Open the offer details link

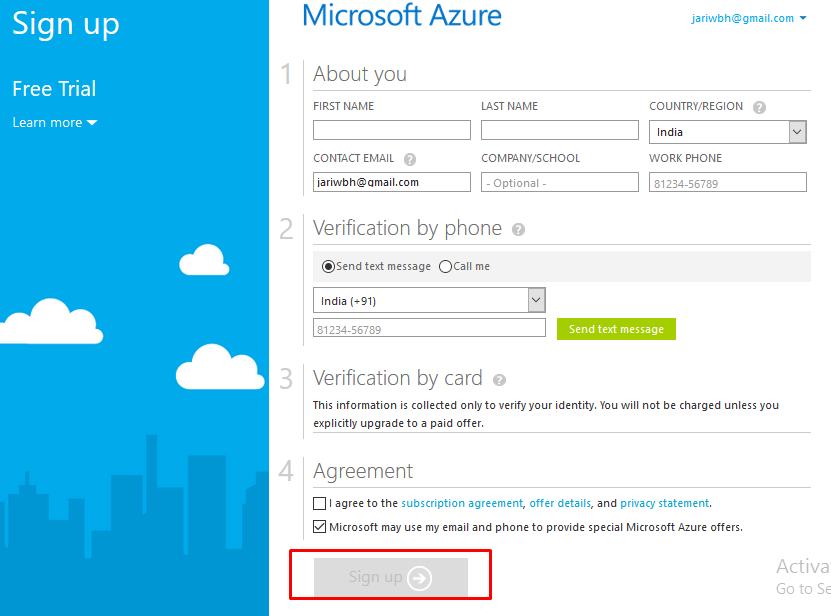click(x=560, y=503)
